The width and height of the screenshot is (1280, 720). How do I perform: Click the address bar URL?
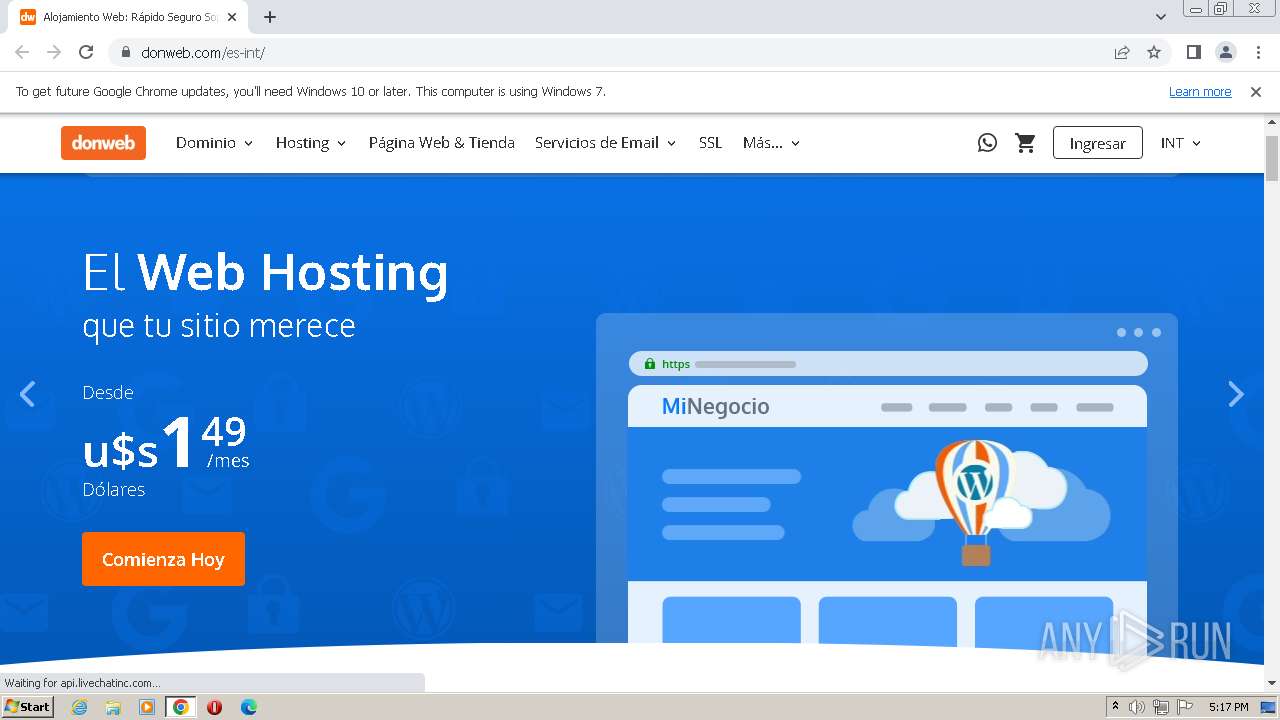(x=203, y=52)
